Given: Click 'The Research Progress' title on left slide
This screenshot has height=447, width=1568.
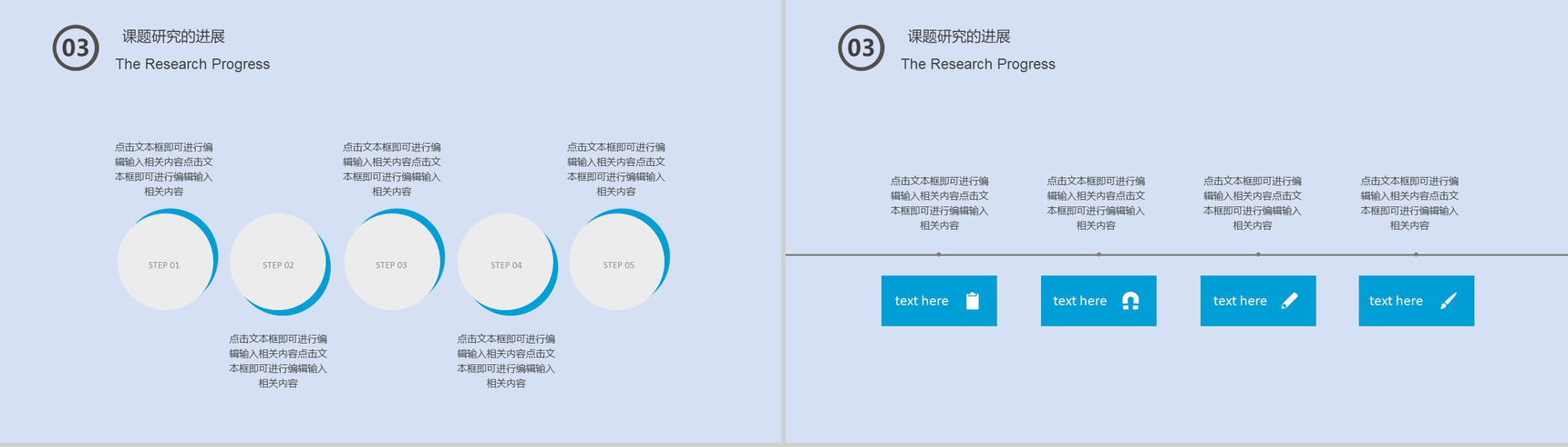Looking at the screenshot, I should click(192, 64).
